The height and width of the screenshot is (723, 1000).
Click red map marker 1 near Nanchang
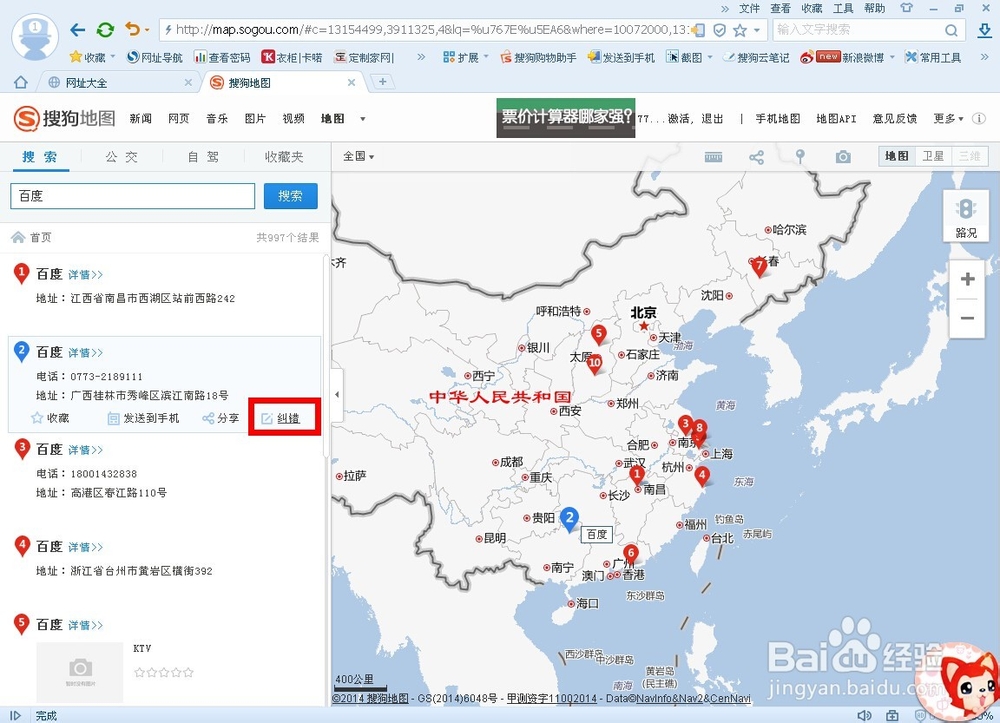[x=636, y=476]
